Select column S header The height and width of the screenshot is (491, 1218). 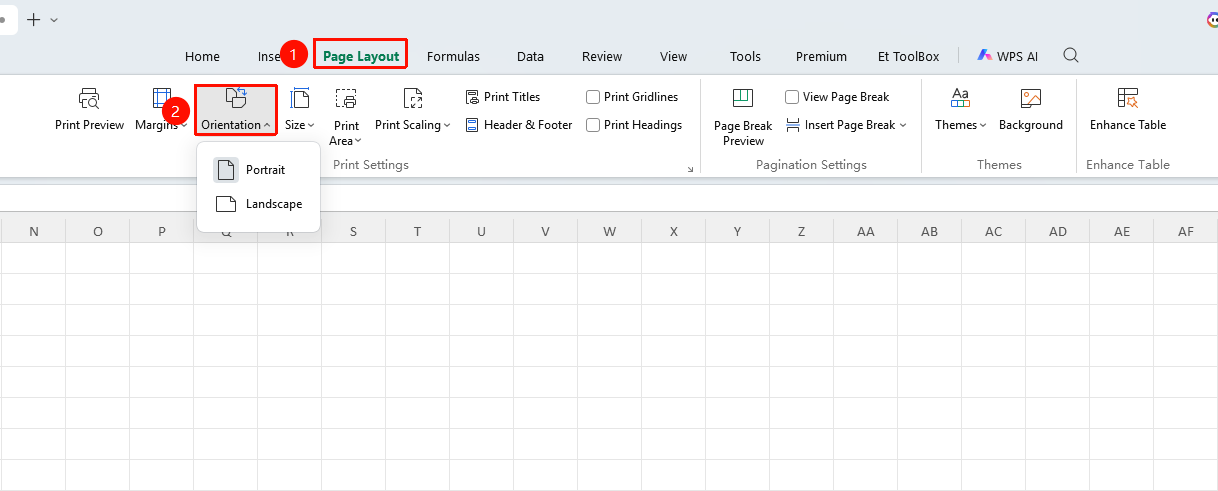pyautogui.click(x=353, y=231)
